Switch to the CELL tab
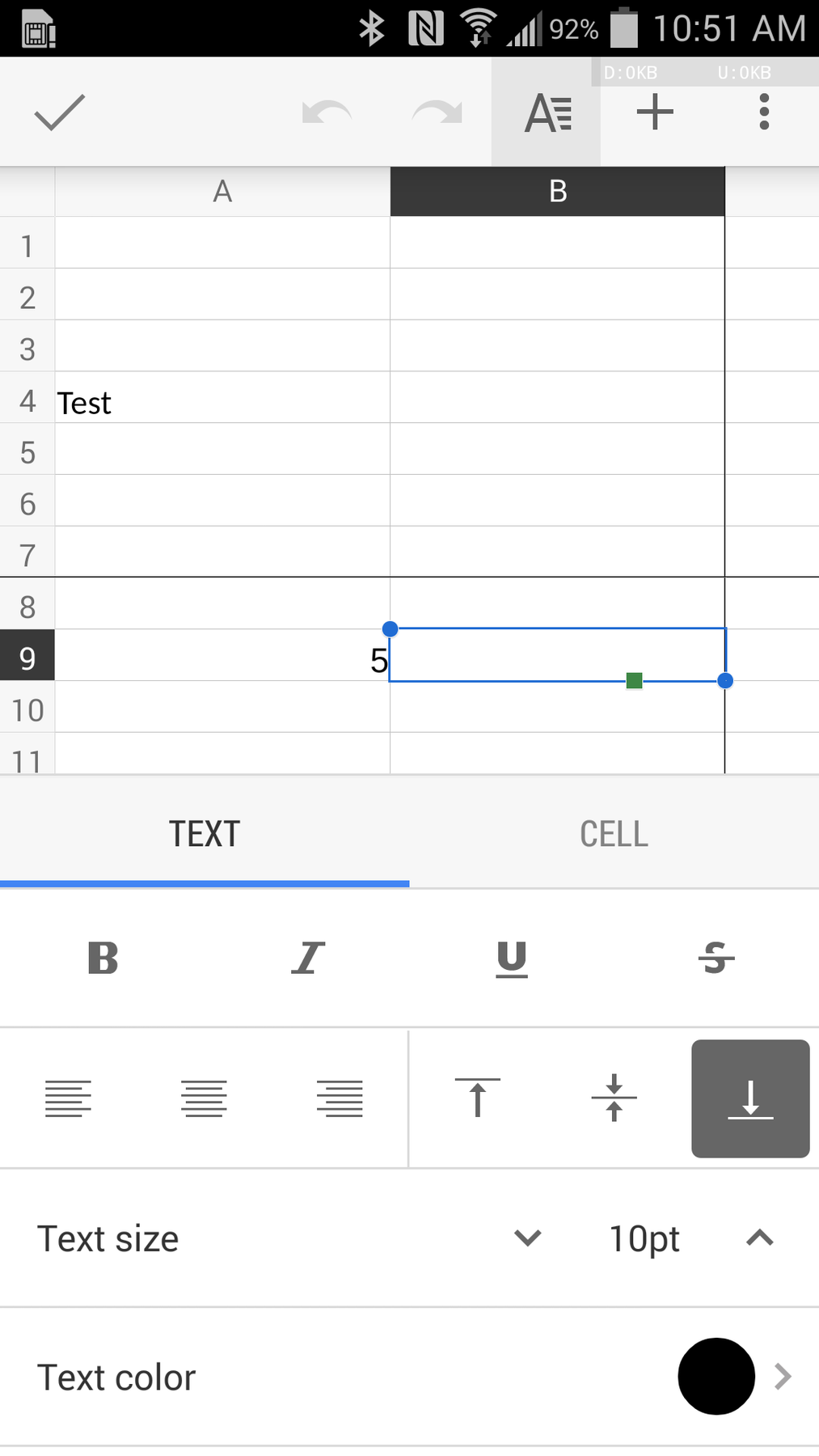Viewport: 819px width, 1456px height. [x=614, y=833]
